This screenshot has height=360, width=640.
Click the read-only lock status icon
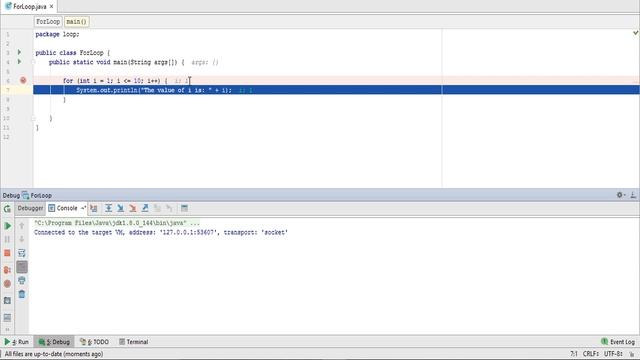click(x=631, y=354)
